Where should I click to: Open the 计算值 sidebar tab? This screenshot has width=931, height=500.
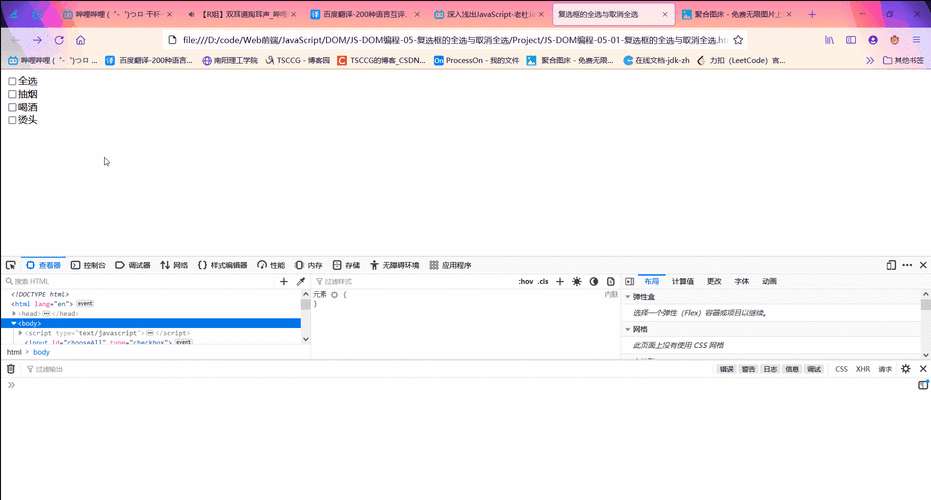click(x=683, y=282)
